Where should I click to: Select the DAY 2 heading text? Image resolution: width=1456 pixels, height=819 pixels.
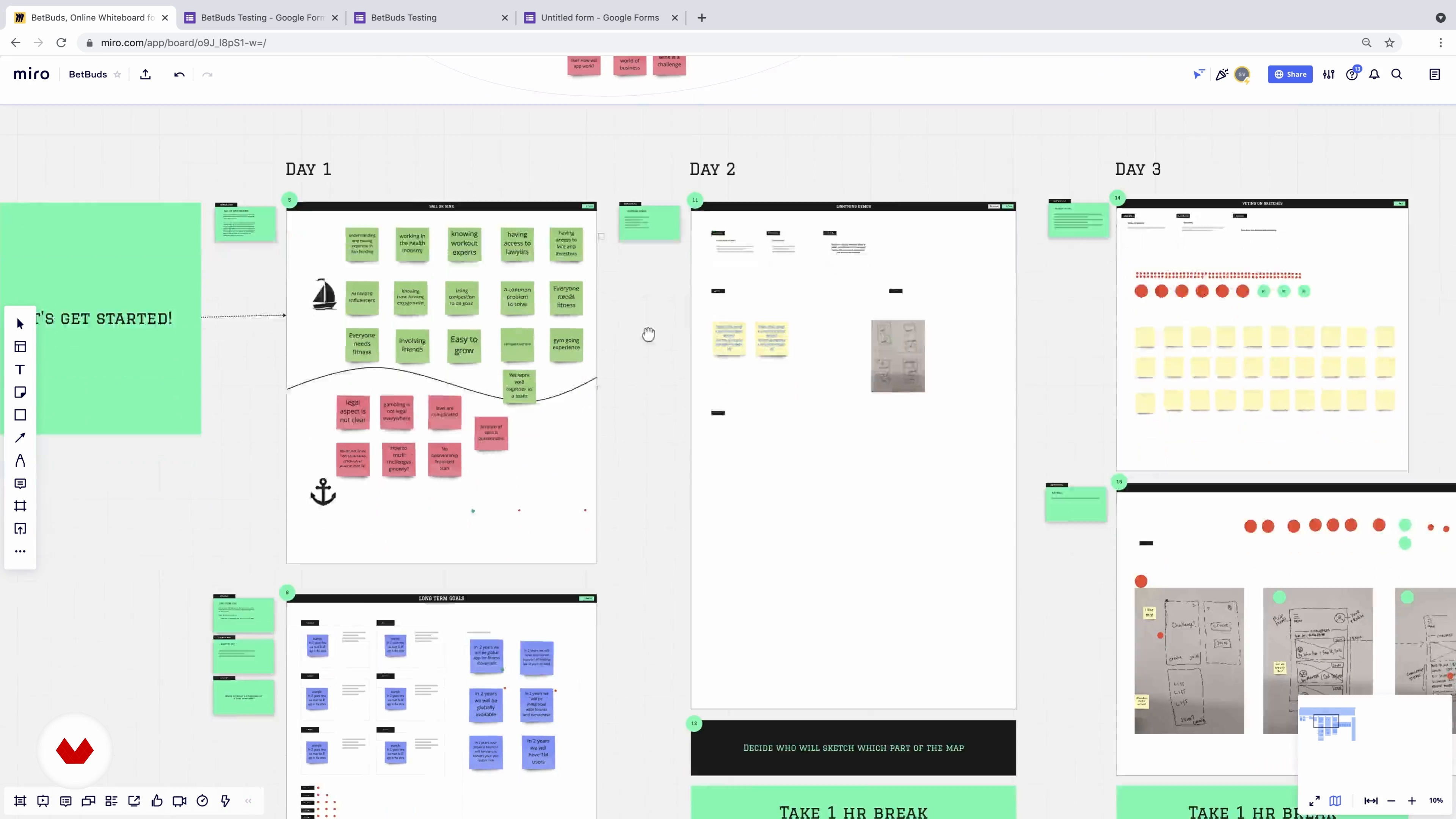tap(712, 169)
